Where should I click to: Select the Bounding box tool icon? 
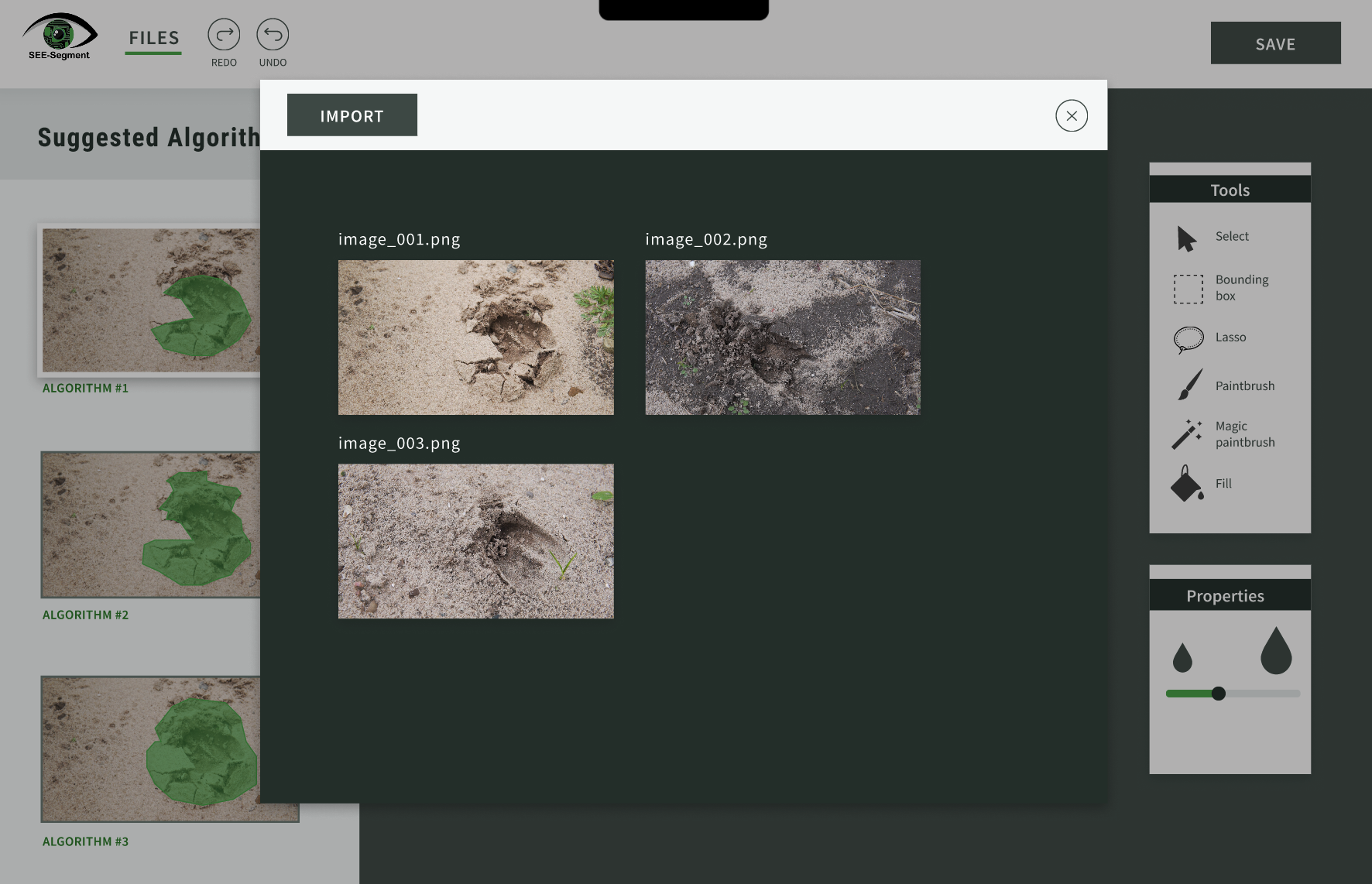coord(1188,289)
